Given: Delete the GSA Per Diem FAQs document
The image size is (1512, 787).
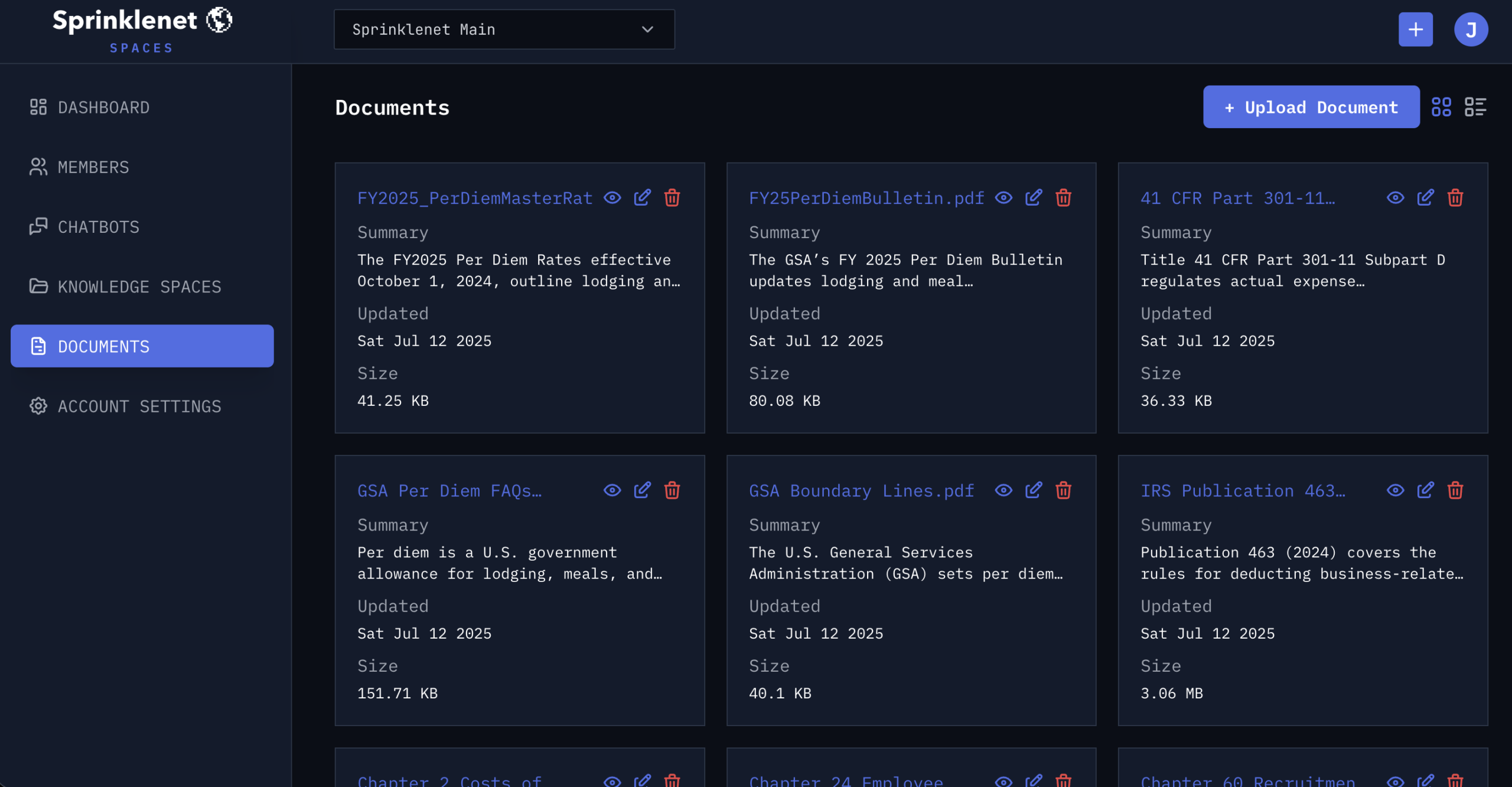Looking at the screenshot, I should pos(672,490).
